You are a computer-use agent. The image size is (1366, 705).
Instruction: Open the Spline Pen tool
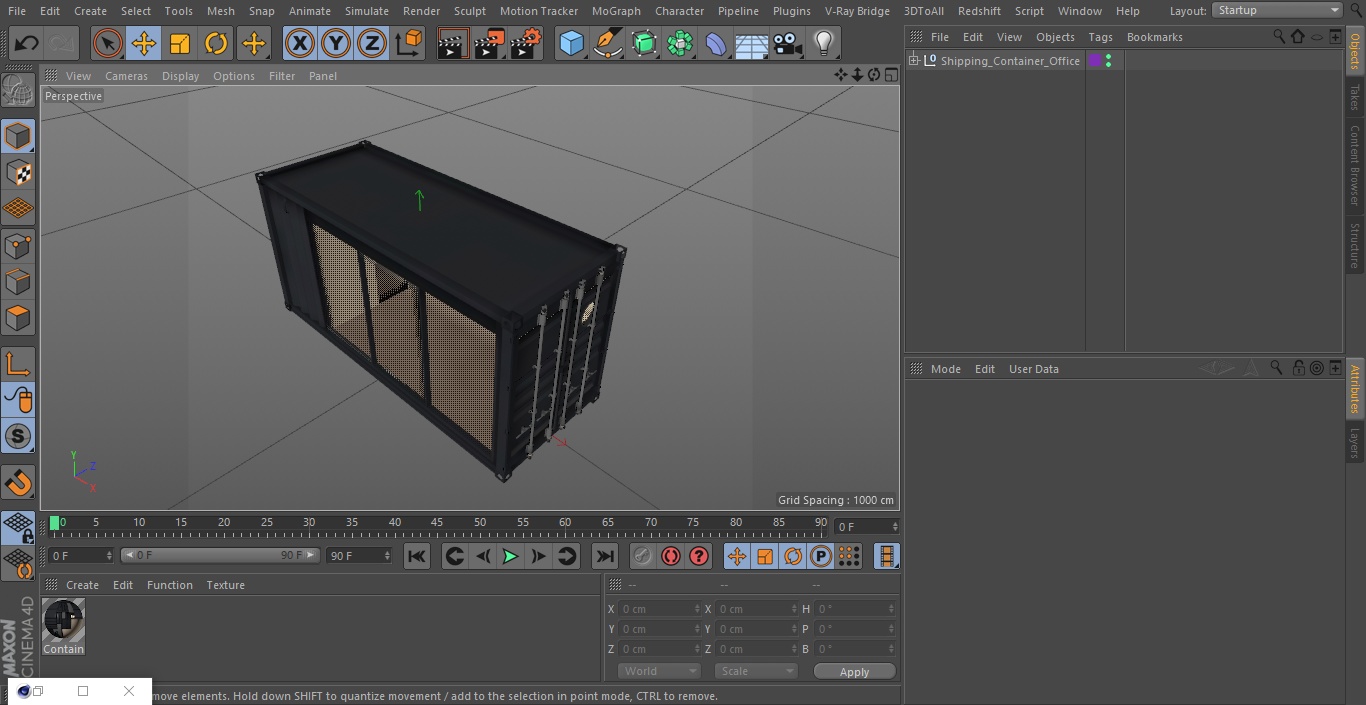[x=608, y=43]
